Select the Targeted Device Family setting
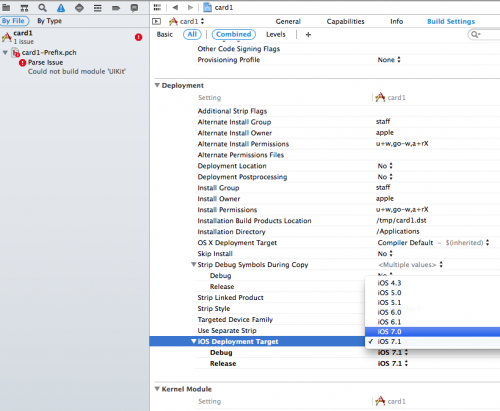The height and width of the screenshot is (411, 500). coord(235,320)
